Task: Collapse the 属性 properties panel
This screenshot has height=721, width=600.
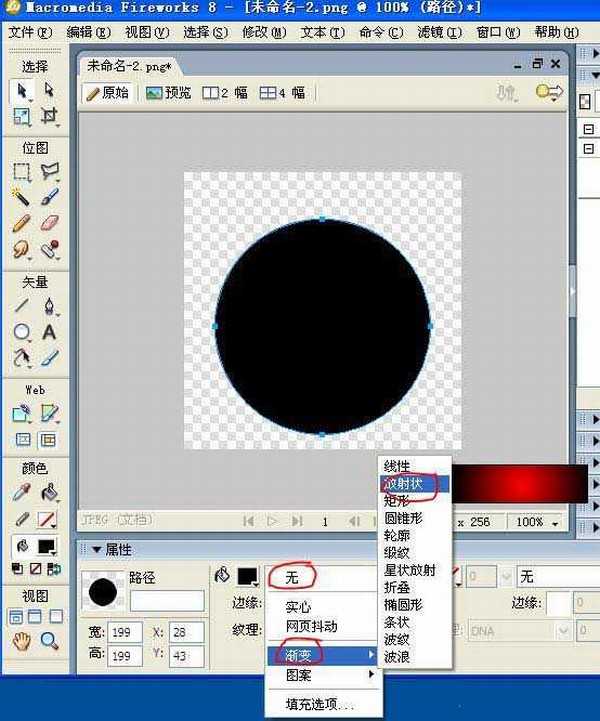Action: (x=97, y=549)
